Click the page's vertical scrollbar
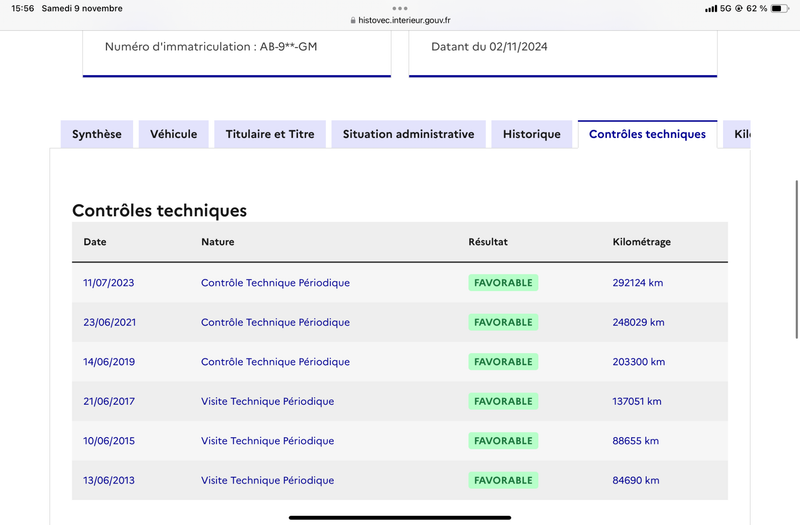Screen dimensions: 800x525 (x=796, y=259)
